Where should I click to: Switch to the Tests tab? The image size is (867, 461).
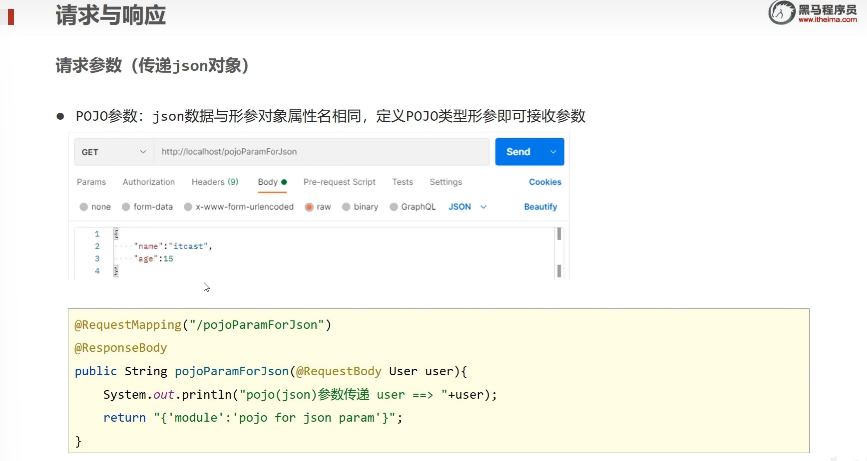point(403,182)
